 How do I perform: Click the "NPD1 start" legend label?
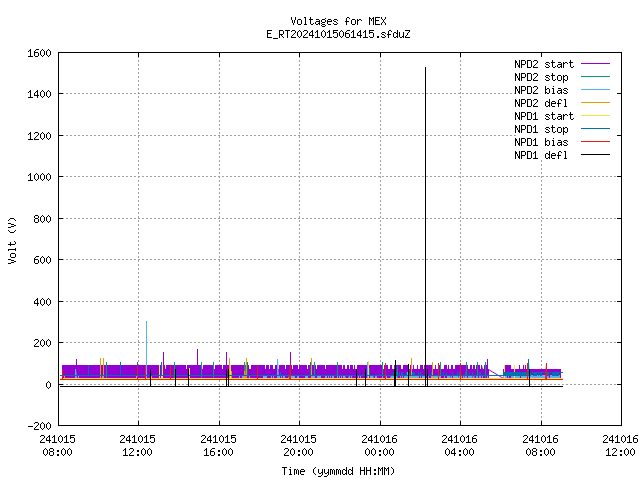544,116
